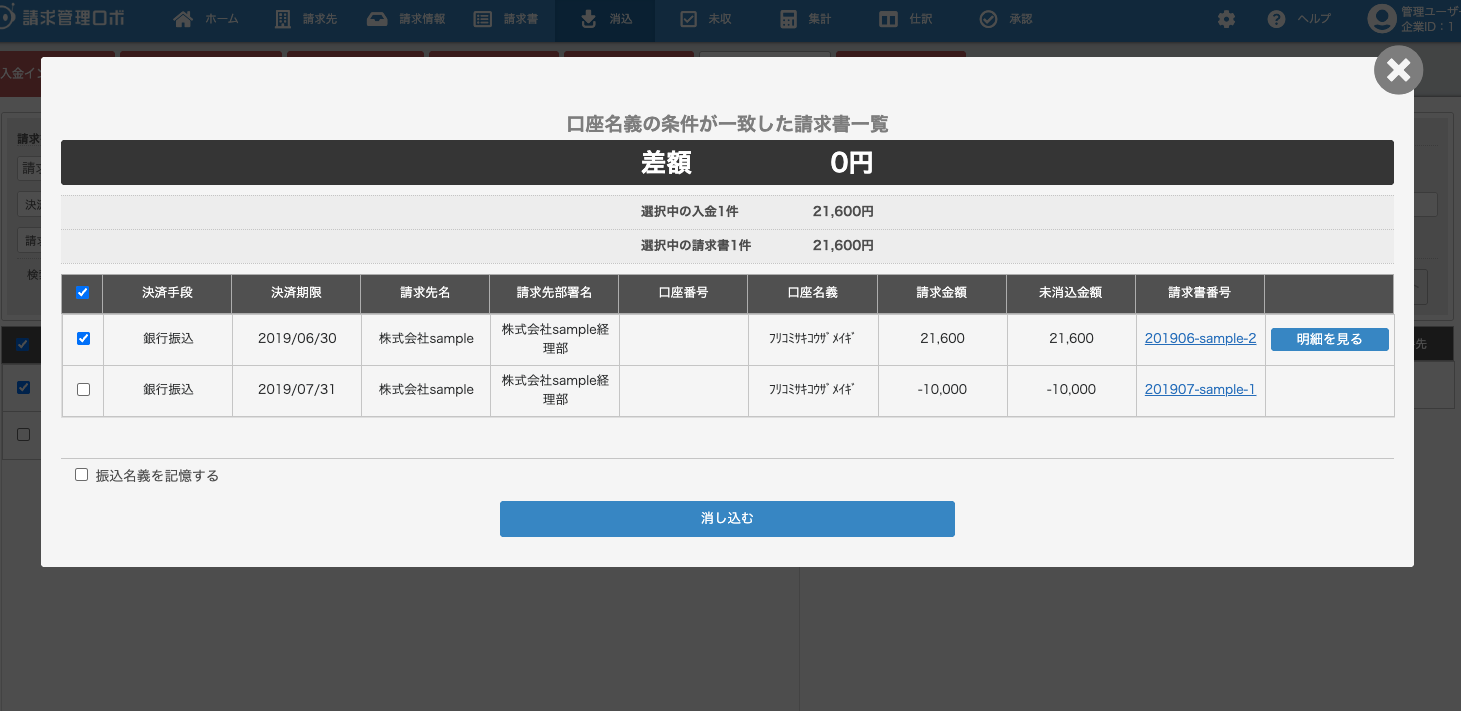1461x711 pixels.
Task: Click the 集計 calculator icon
Action: [788, 19]
